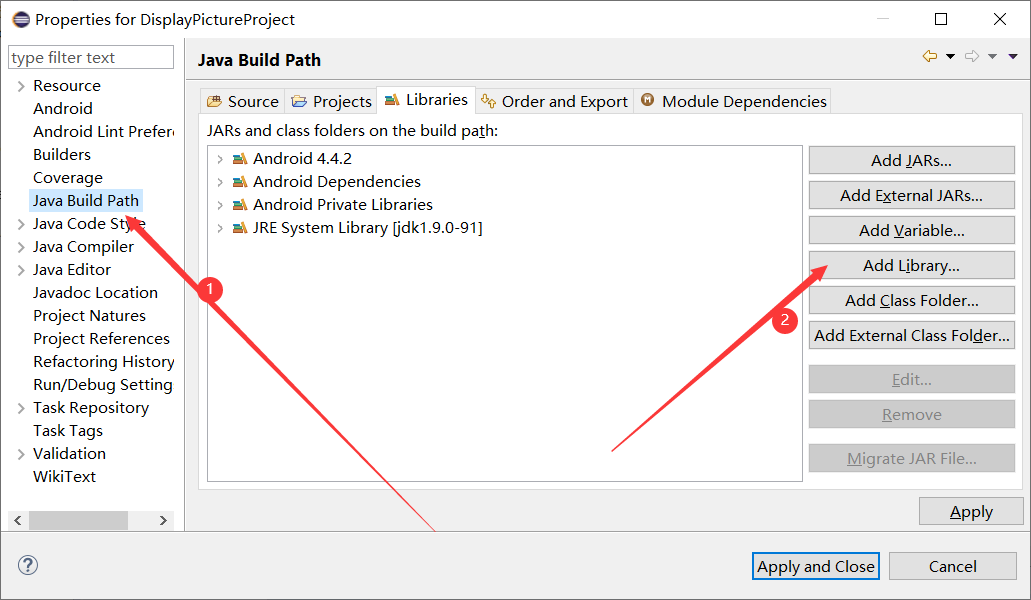Expand the Android 4.4.2 library entry
Screen dimensions: 1031x600
click(x=221, y=158)
